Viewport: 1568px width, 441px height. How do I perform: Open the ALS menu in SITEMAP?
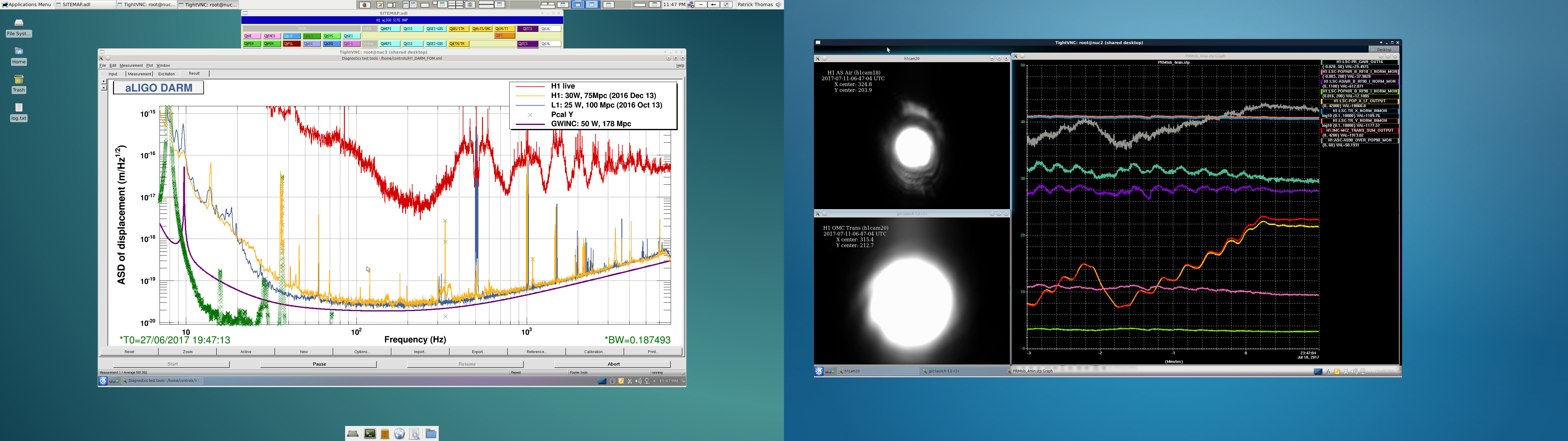(311, 36)
